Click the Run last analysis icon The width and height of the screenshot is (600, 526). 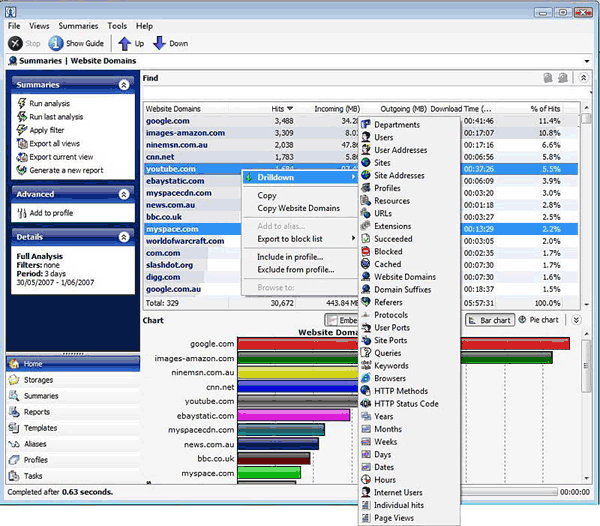click(x=22, y=117)
